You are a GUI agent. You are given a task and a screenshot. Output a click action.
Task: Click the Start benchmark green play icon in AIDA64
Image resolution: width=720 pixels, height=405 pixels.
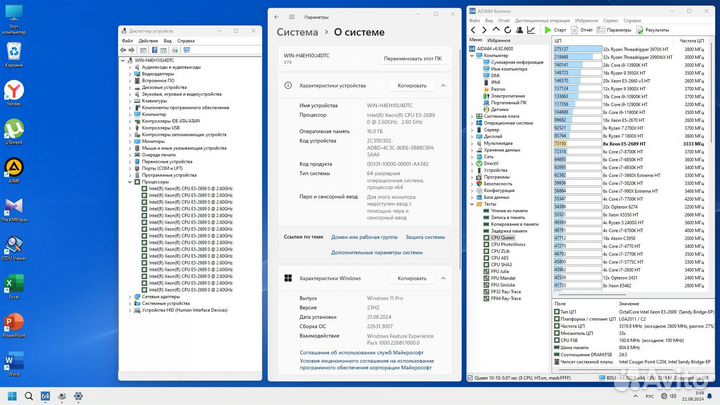click(547, 30)
